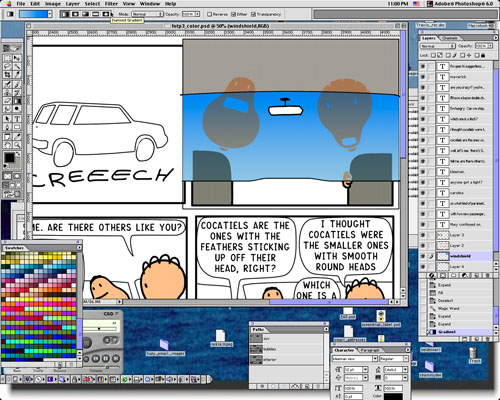Click the exterior path thumbnail
Viewport: 500px width, 400px height.
click(x=256, y=360)
